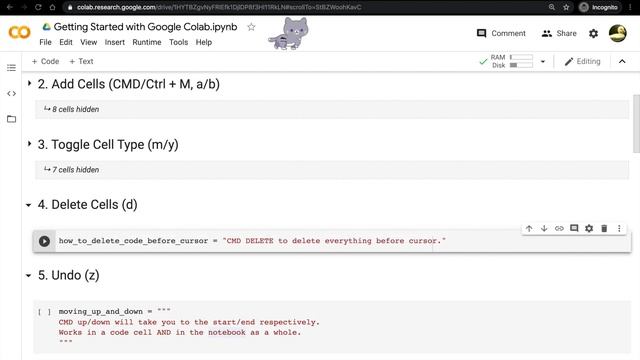The image size is (640, 360).
Task: Expand the 'Add Cells' section
Action: point(29,83)
